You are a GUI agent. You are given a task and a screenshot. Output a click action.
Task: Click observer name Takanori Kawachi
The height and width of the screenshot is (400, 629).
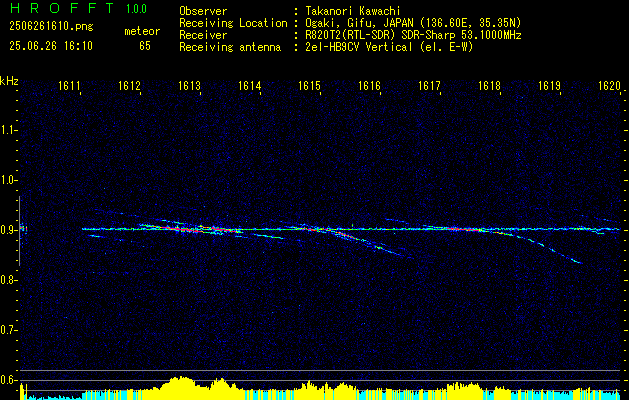pos(353,11)
